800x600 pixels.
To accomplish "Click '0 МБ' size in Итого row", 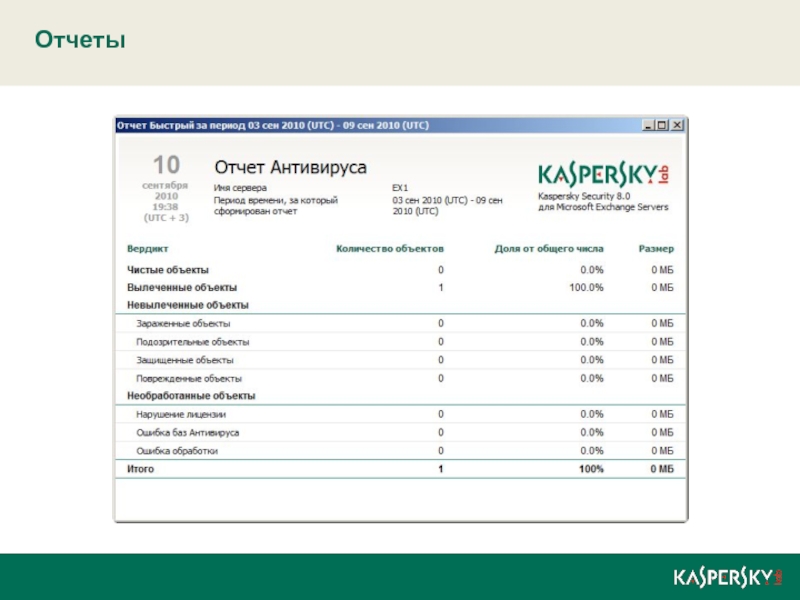I will coord(662,469).
